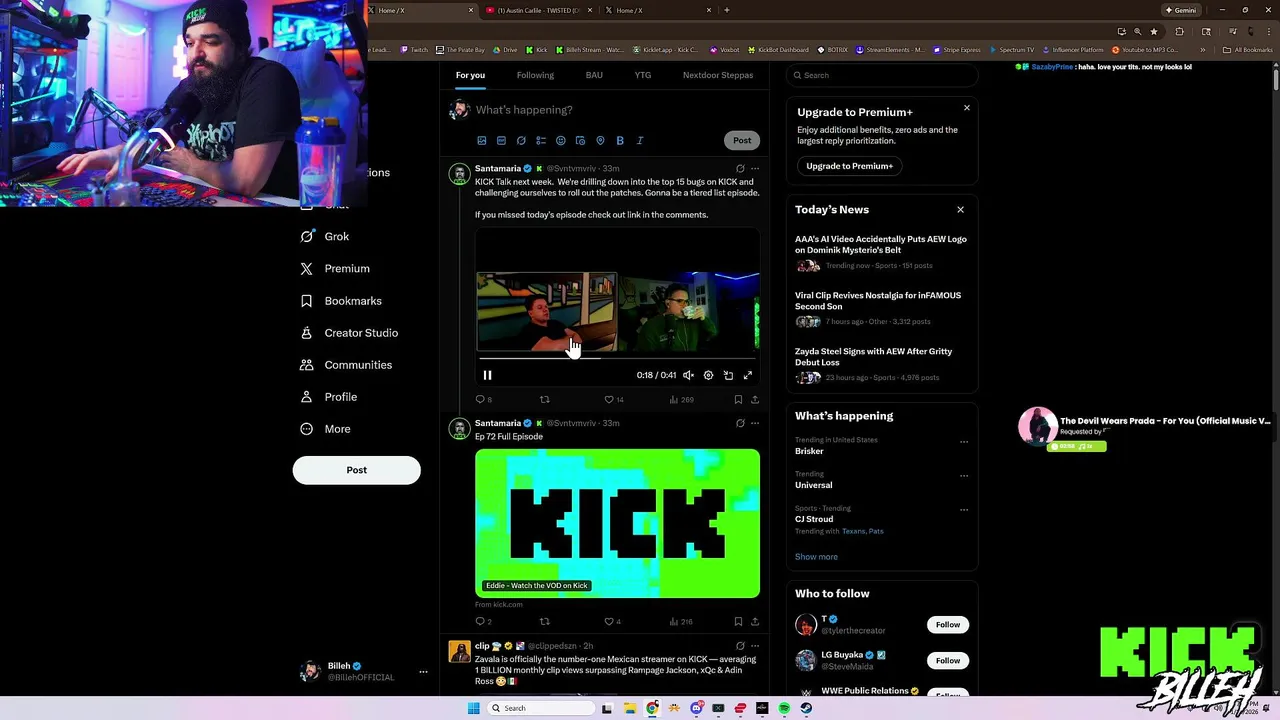Image resolution: width=1280 pixels, height=720 pixels.
Task: Open more options for CJ Stroud trend
Action: pyautogui.click(x=964, y=510)
